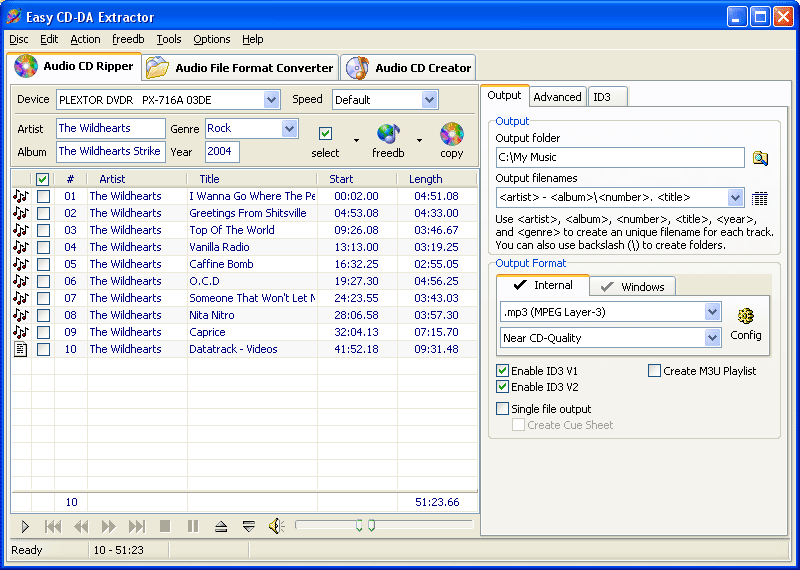Click data track icon of track 10
The height and width of the screenshot is (570, 800).
click(x=20, y=349)
